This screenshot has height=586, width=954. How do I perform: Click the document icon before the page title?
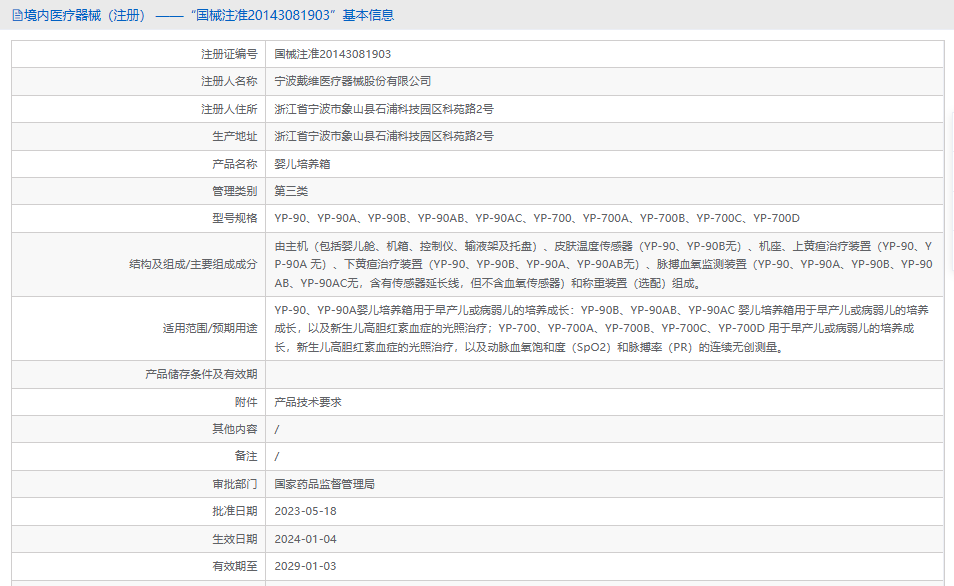coord(18,15)
